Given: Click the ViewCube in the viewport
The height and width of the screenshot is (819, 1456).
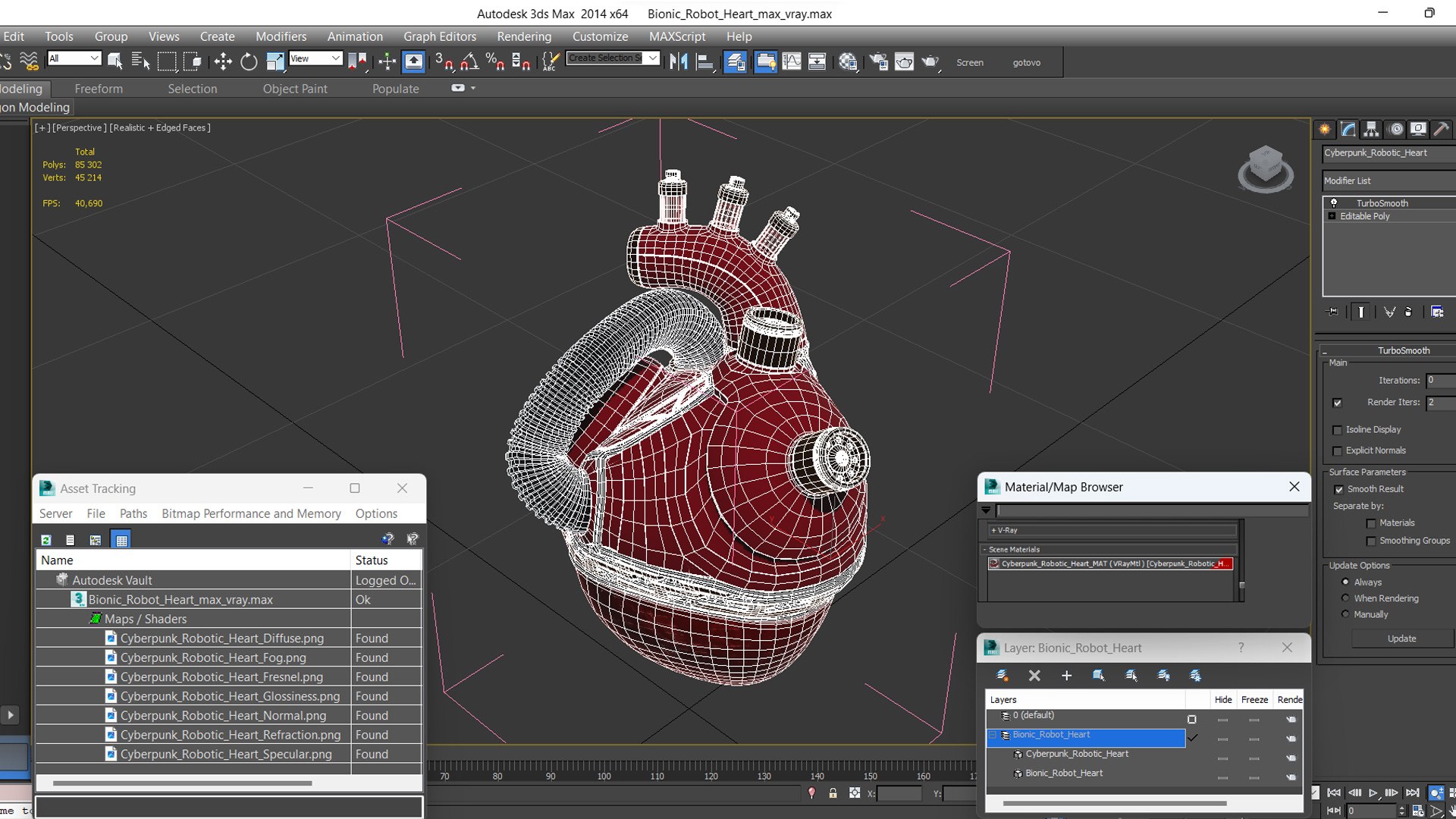Looking at the screenshot, I should (x=1265, y=168).
